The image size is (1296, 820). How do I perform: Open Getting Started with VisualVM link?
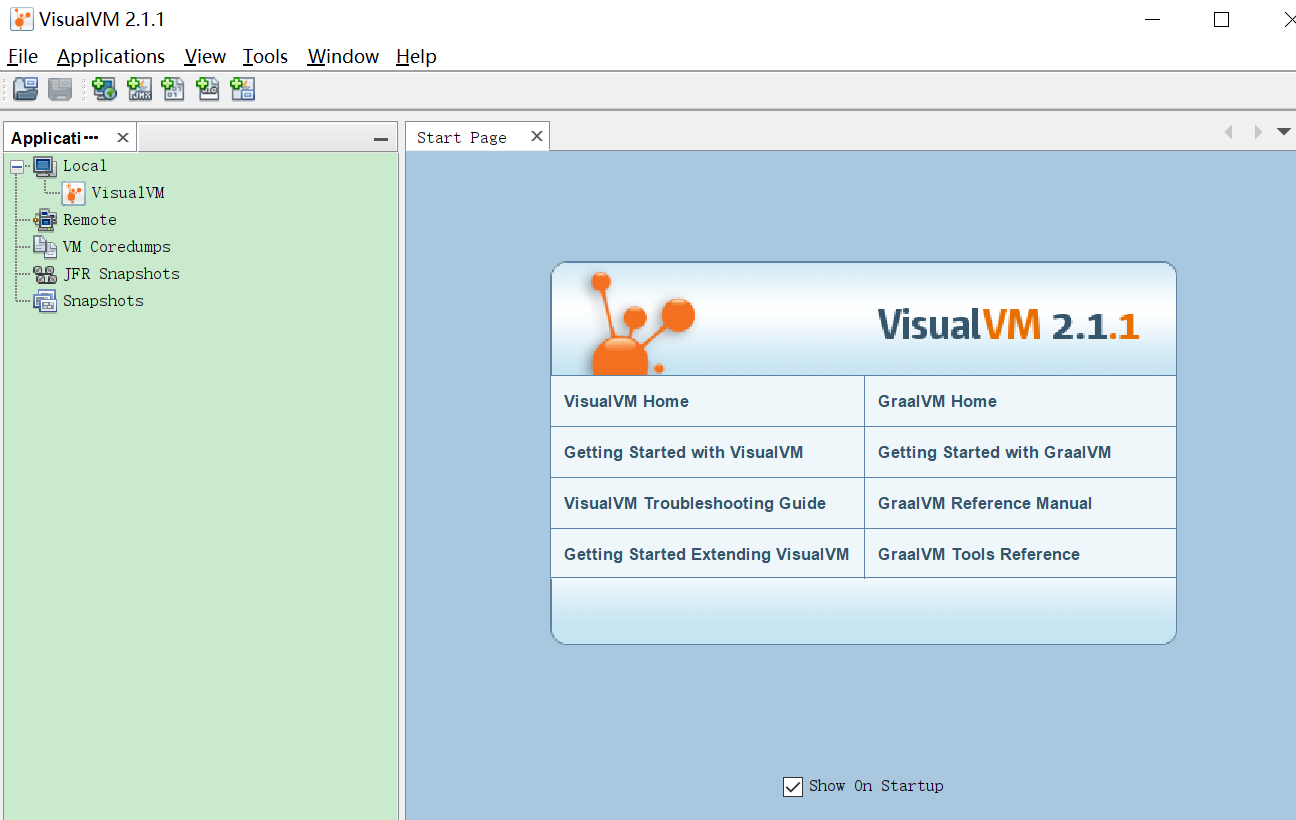[683, 452]
